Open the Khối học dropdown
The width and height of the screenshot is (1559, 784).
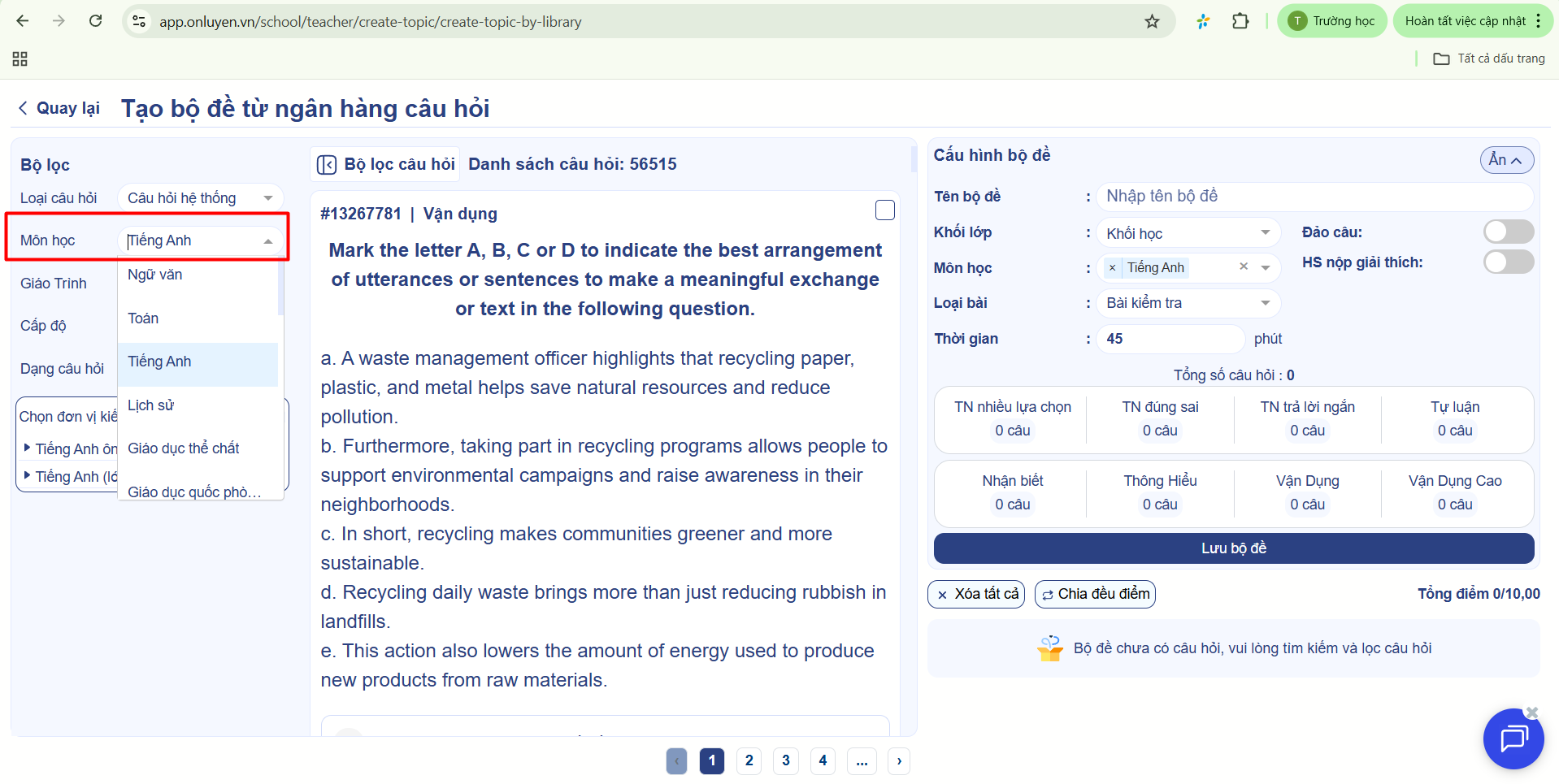[1188, 234]
